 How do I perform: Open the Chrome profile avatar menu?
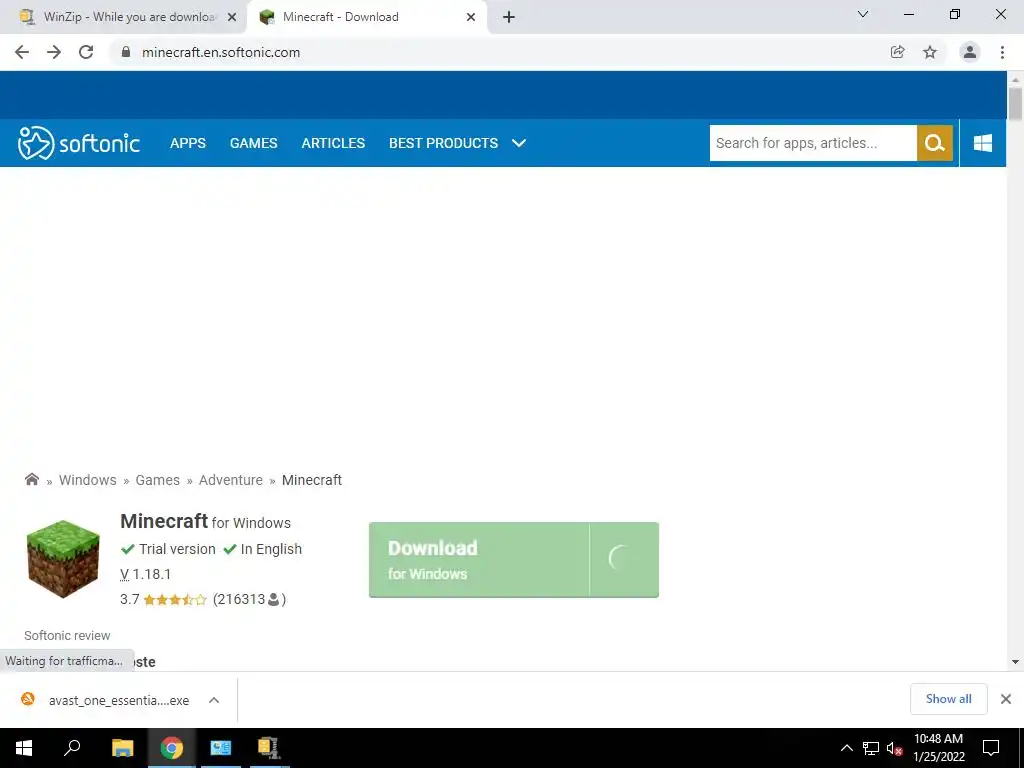970,52
